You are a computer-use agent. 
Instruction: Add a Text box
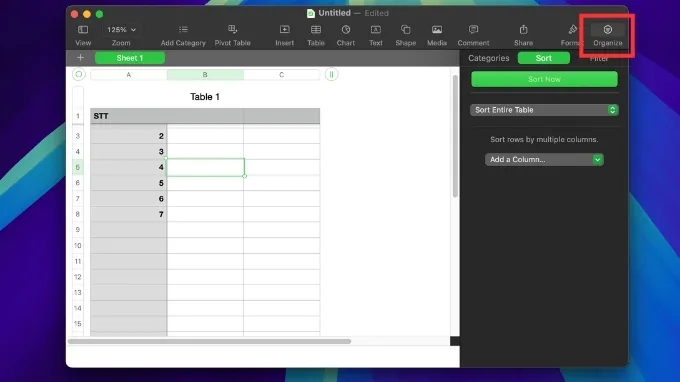[x=376, y=29]
